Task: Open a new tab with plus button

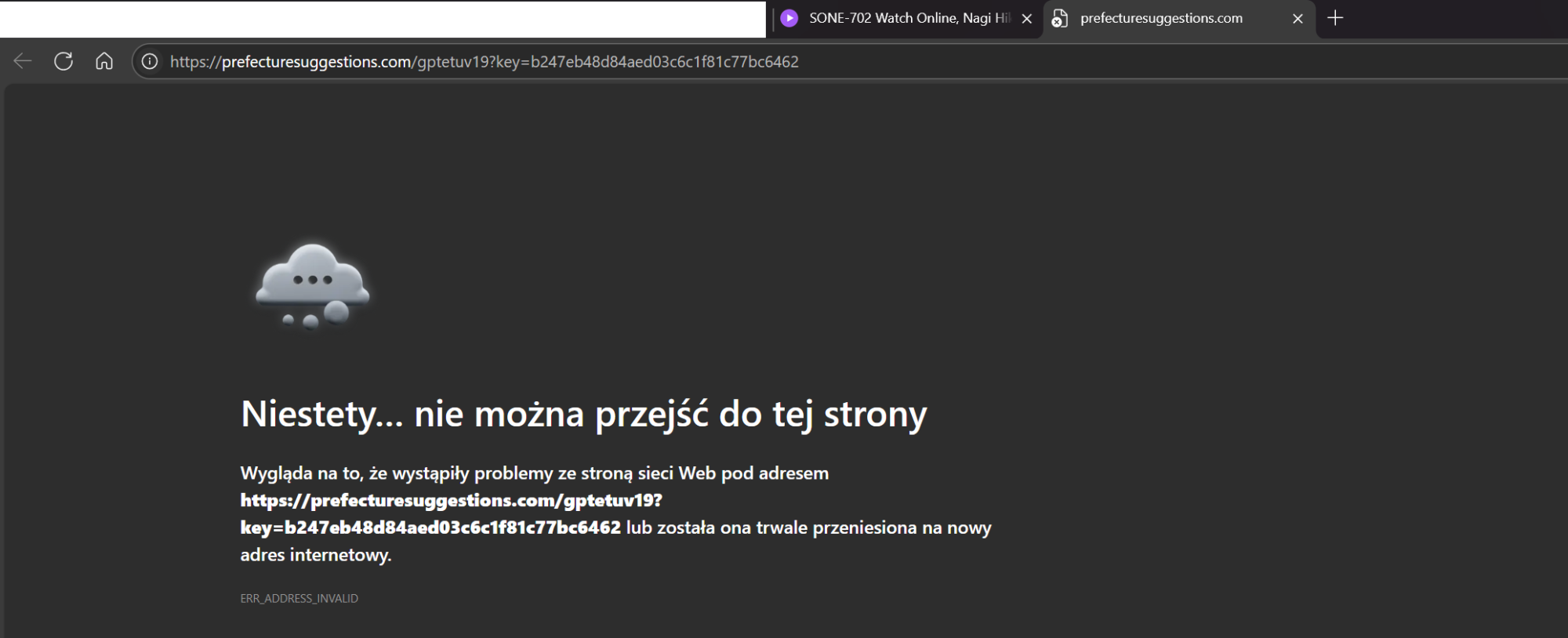Action: coord(1335,18)
